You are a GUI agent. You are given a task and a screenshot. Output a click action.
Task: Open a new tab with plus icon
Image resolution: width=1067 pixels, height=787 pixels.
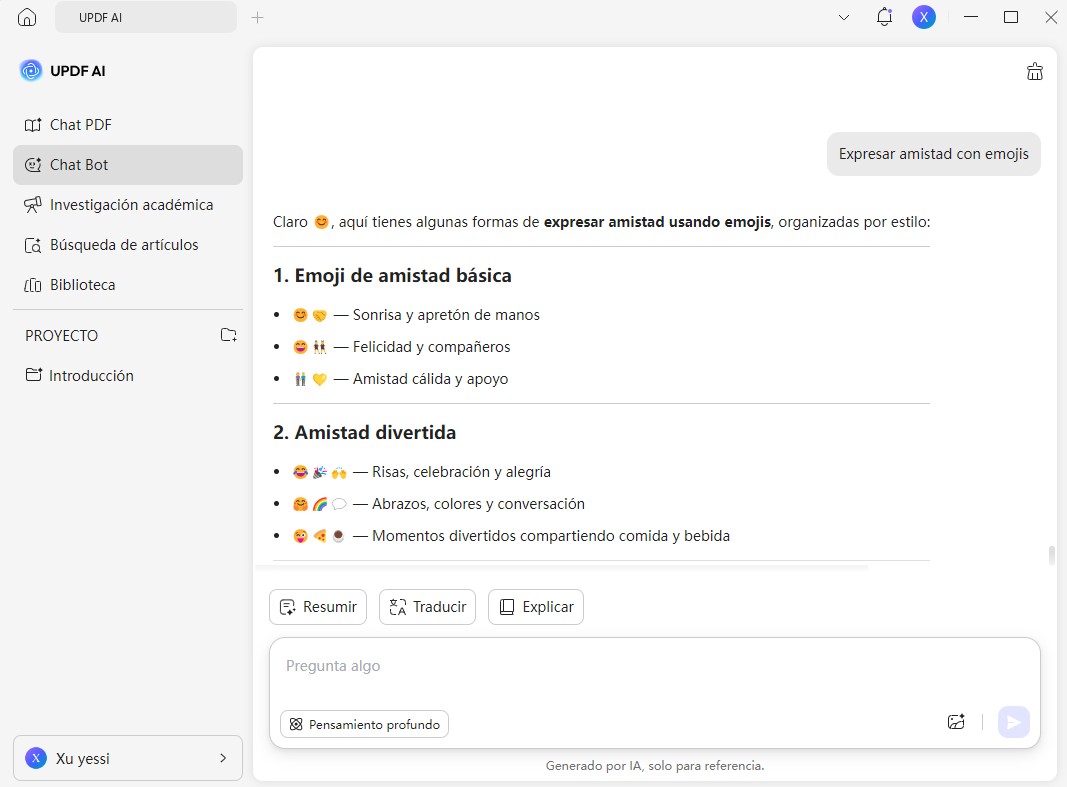tap(257, 17)
